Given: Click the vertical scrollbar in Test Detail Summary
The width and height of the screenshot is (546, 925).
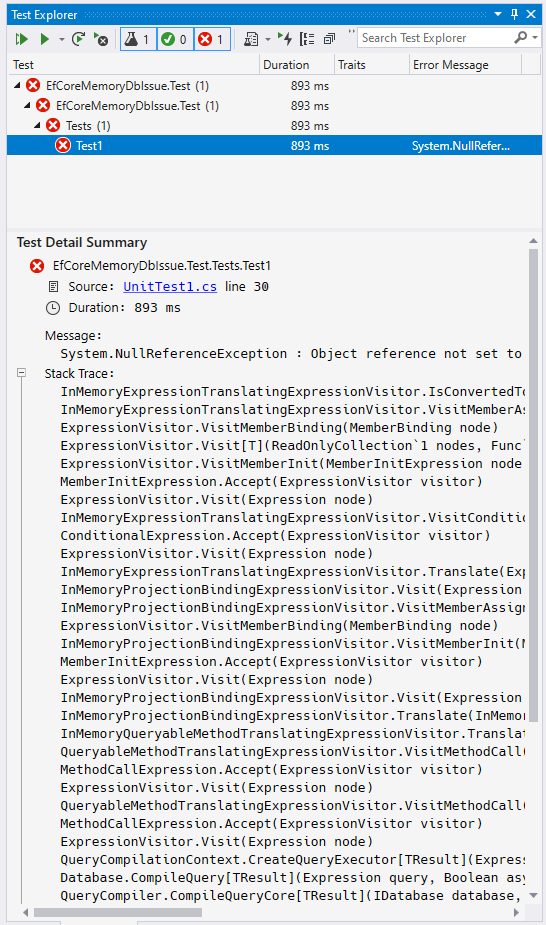Looking at the screenshot, I should pos(534,485).
